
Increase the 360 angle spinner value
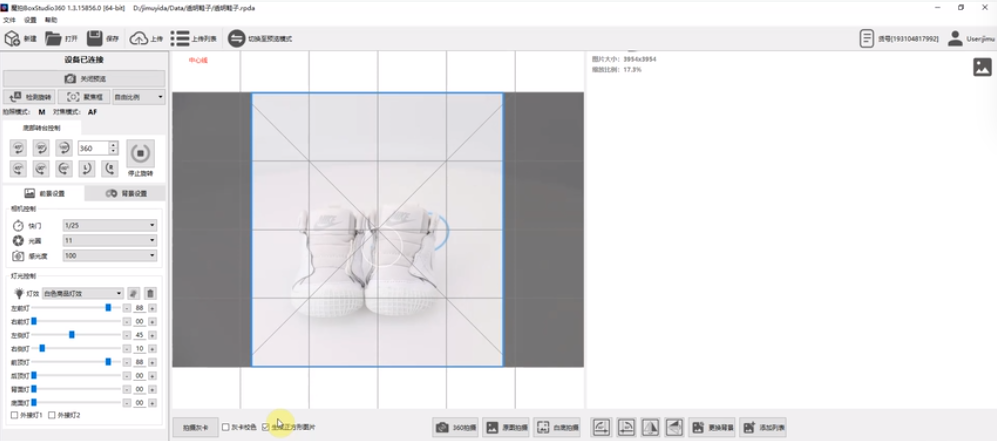point(113,145)
